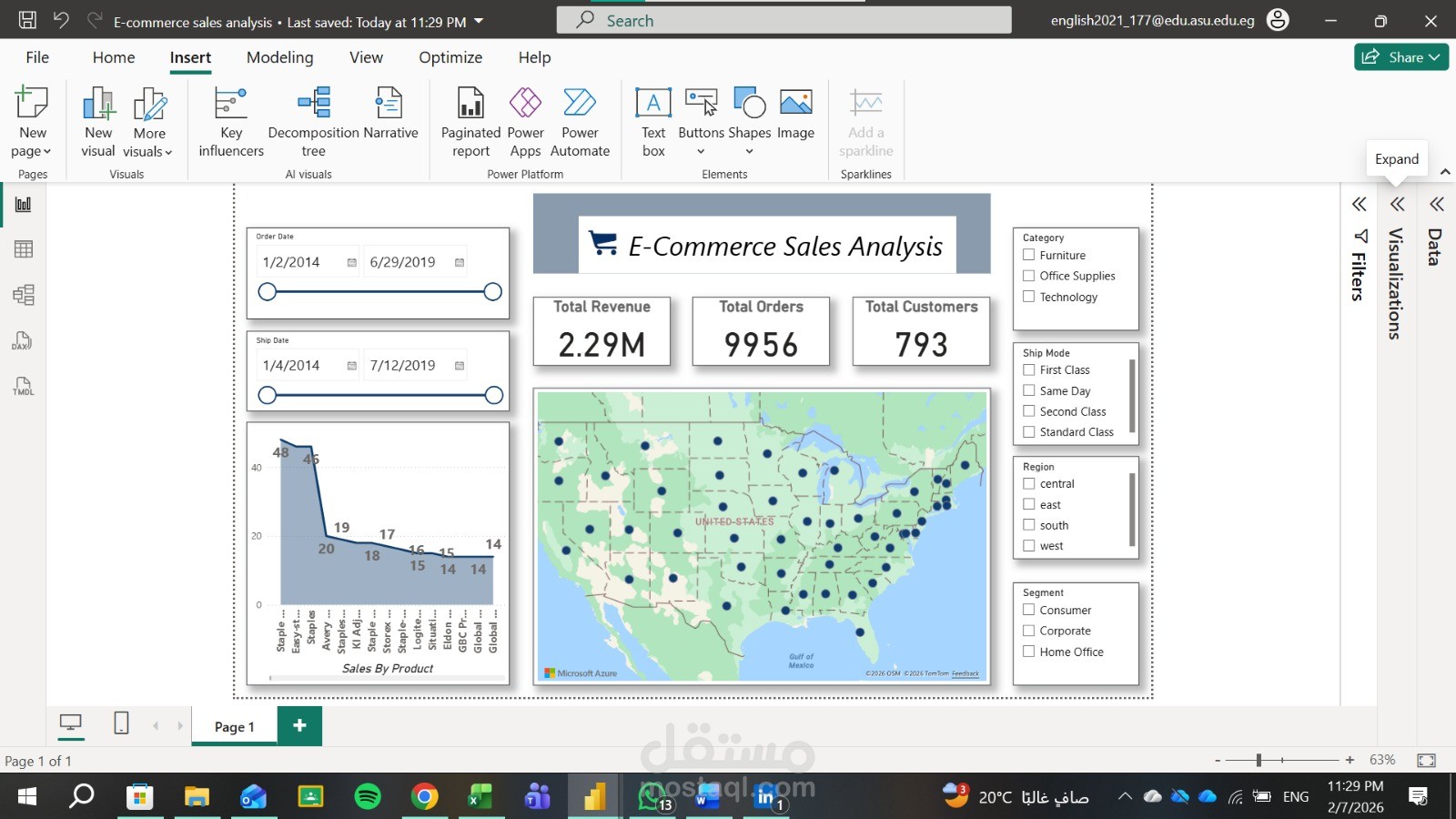Click the Fit to page icon
Image resolution: width=1456 pixels, height=819 pixels.
(1426, 760)
